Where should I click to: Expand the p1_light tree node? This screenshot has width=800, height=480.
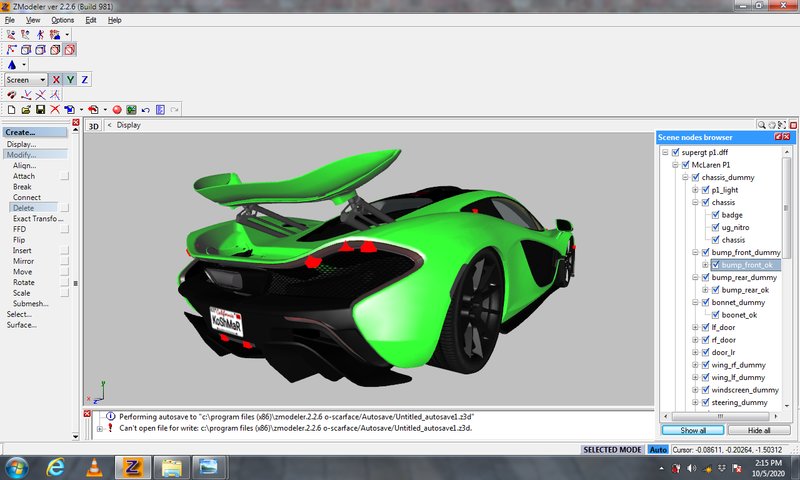point(695,190)
